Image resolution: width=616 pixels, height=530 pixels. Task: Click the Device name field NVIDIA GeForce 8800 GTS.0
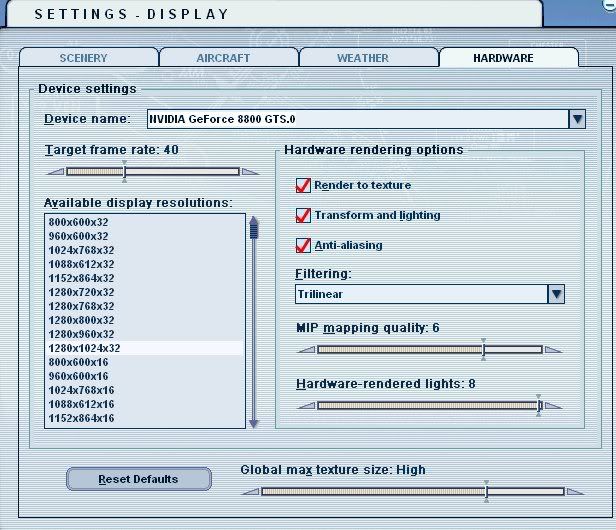coord(358,119)
